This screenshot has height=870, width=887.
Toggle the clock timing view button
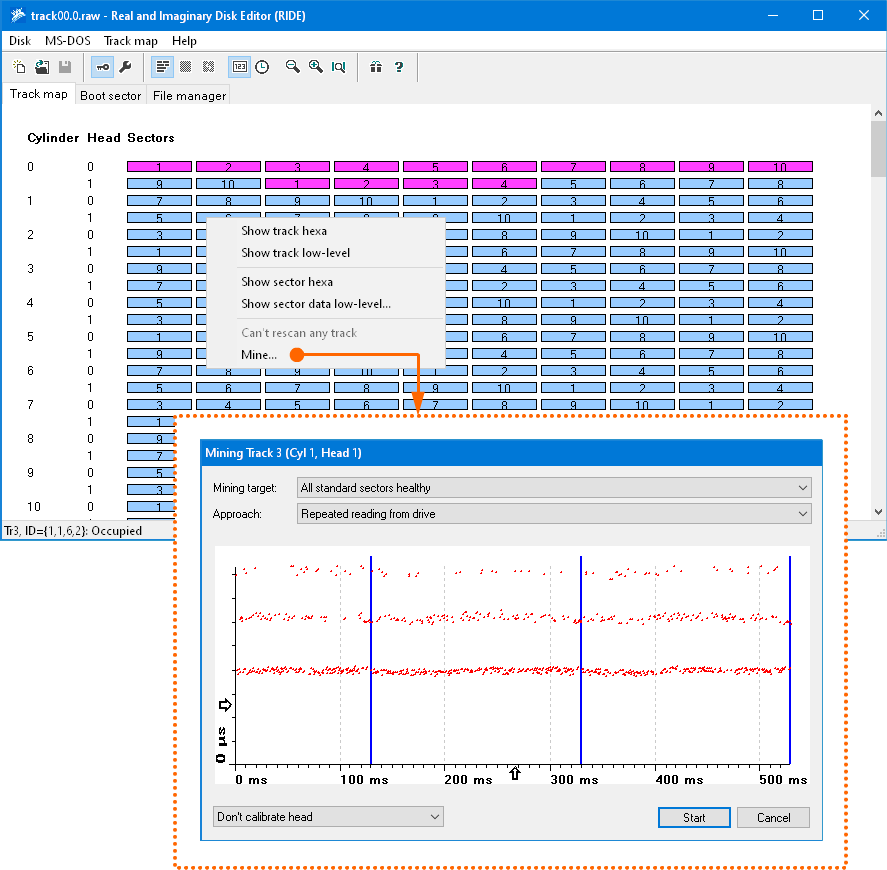click(x=262, y=67)
